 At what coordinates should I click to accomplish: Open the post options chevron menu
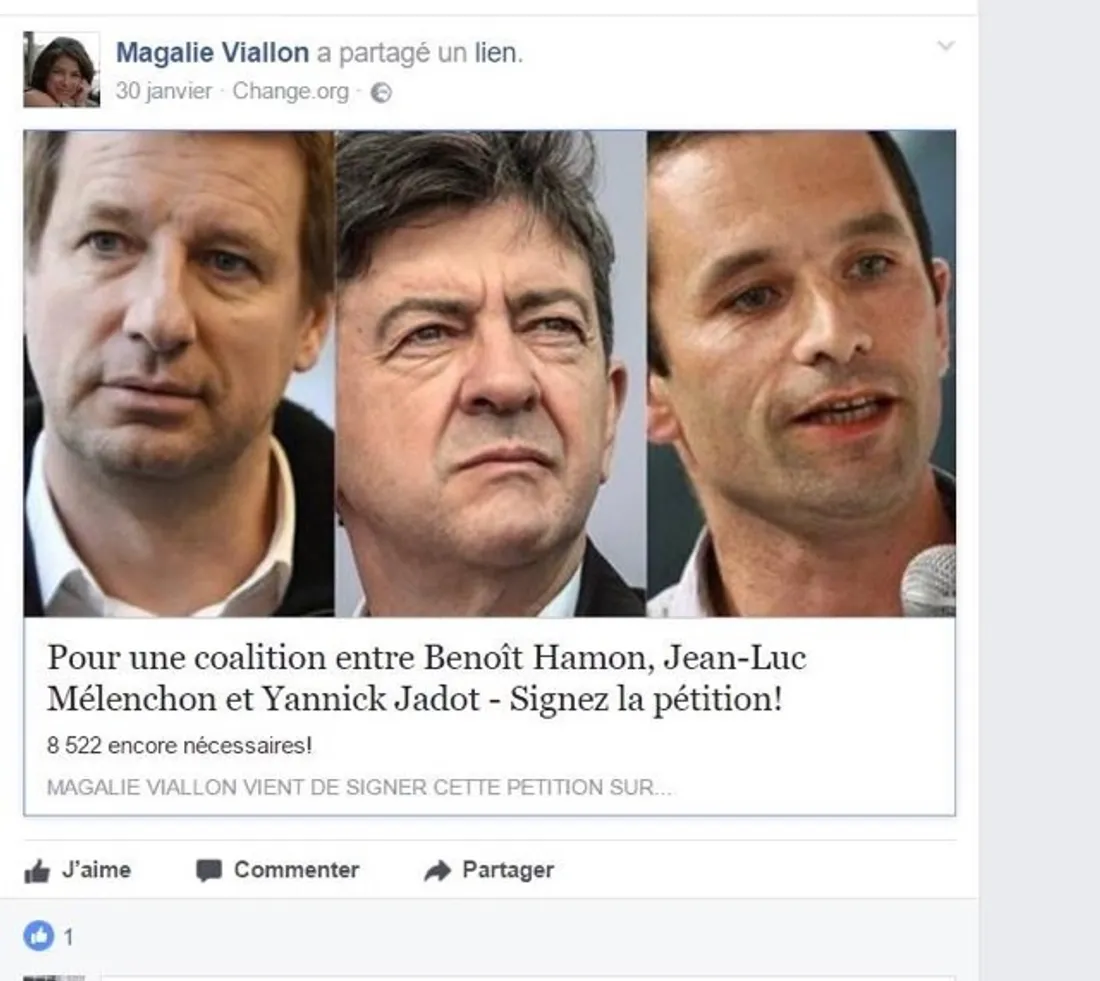click(946, 46)
